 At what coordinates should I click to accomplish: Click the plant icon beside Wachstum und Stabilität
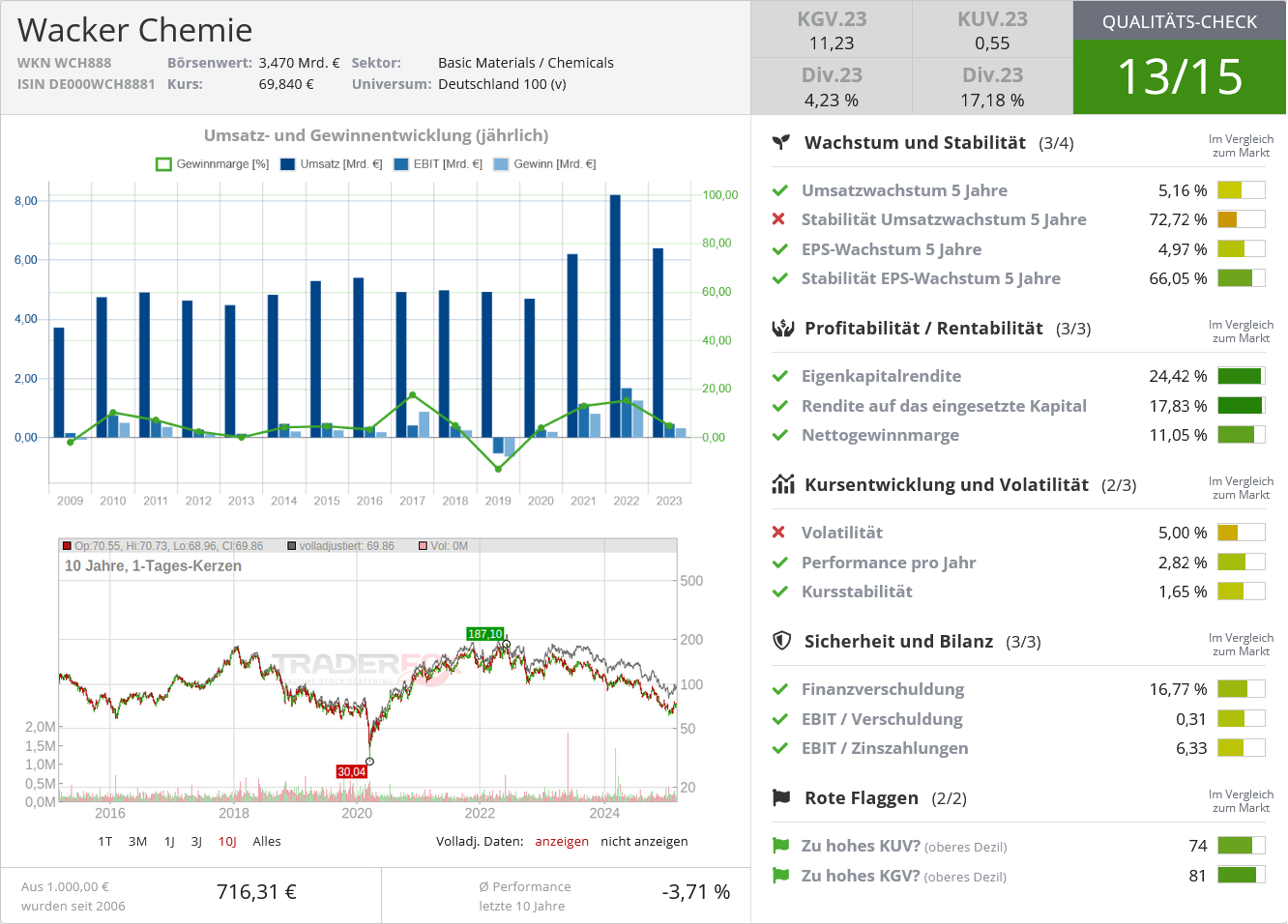[x=781, y=142]
